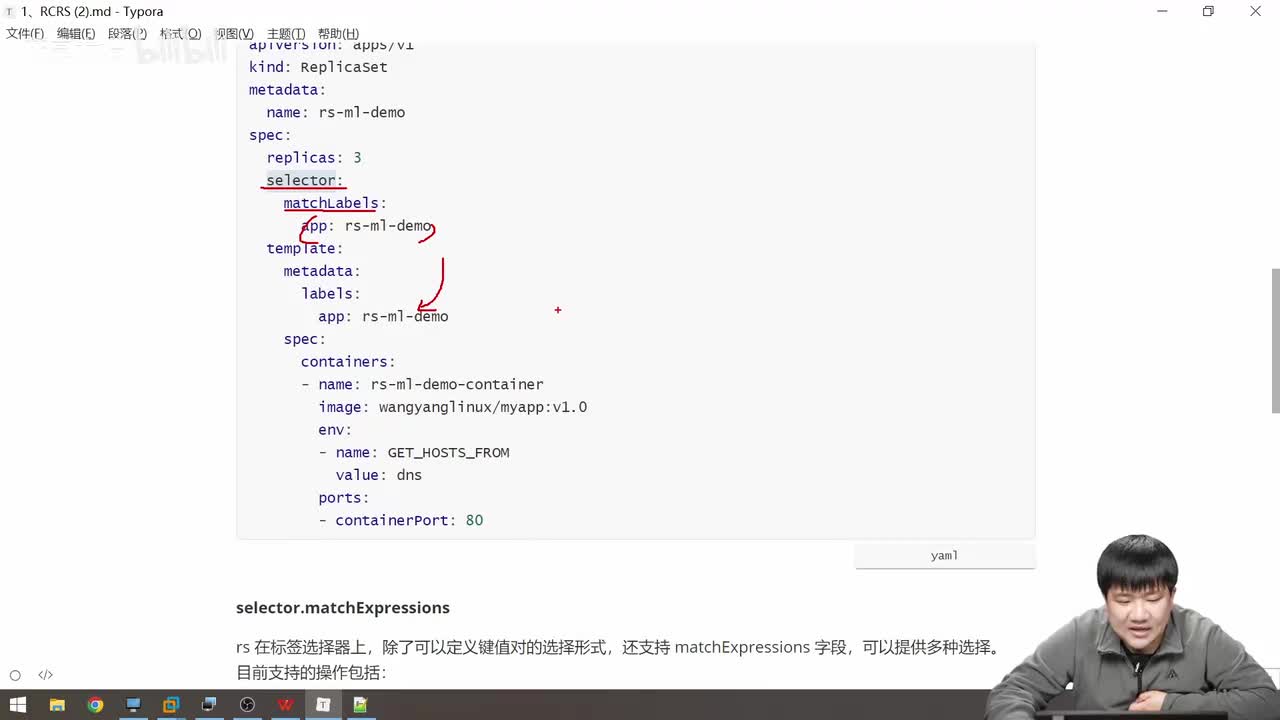Click the 'name: rs-ml-demo' line
The image size is (1280, 720).
tap(336, 112)
